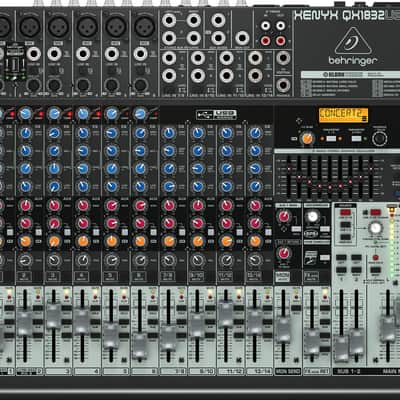The width and height of the screenshot is (400, 400).
Task: Click the channel 2 fader handle
Action: point(25,323)
